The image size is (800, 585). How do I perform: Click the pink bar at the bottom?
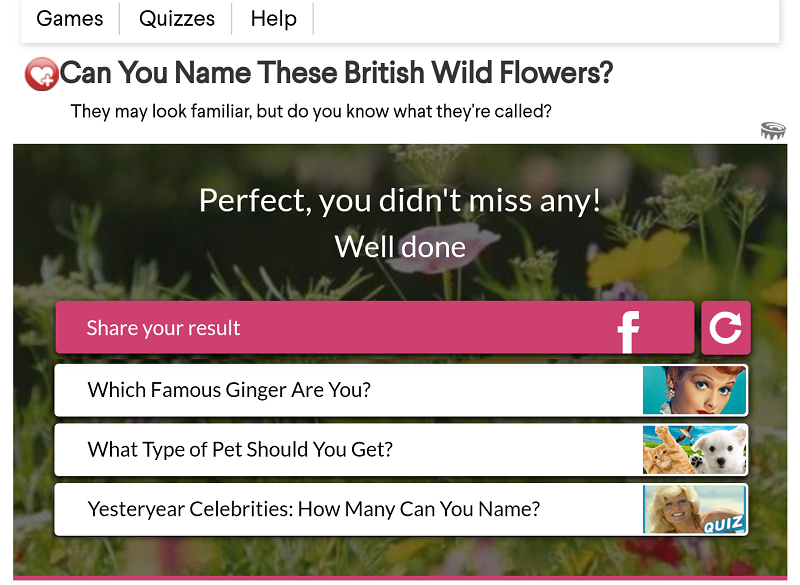click(x=400, y=581)
